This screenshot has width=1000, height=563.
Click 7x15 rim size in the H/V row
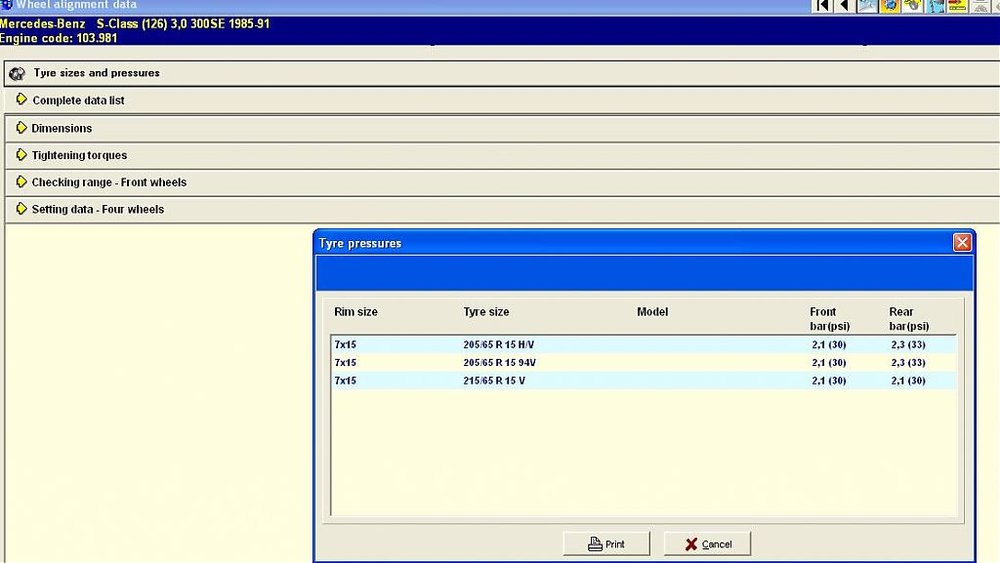tap(345, 344)
